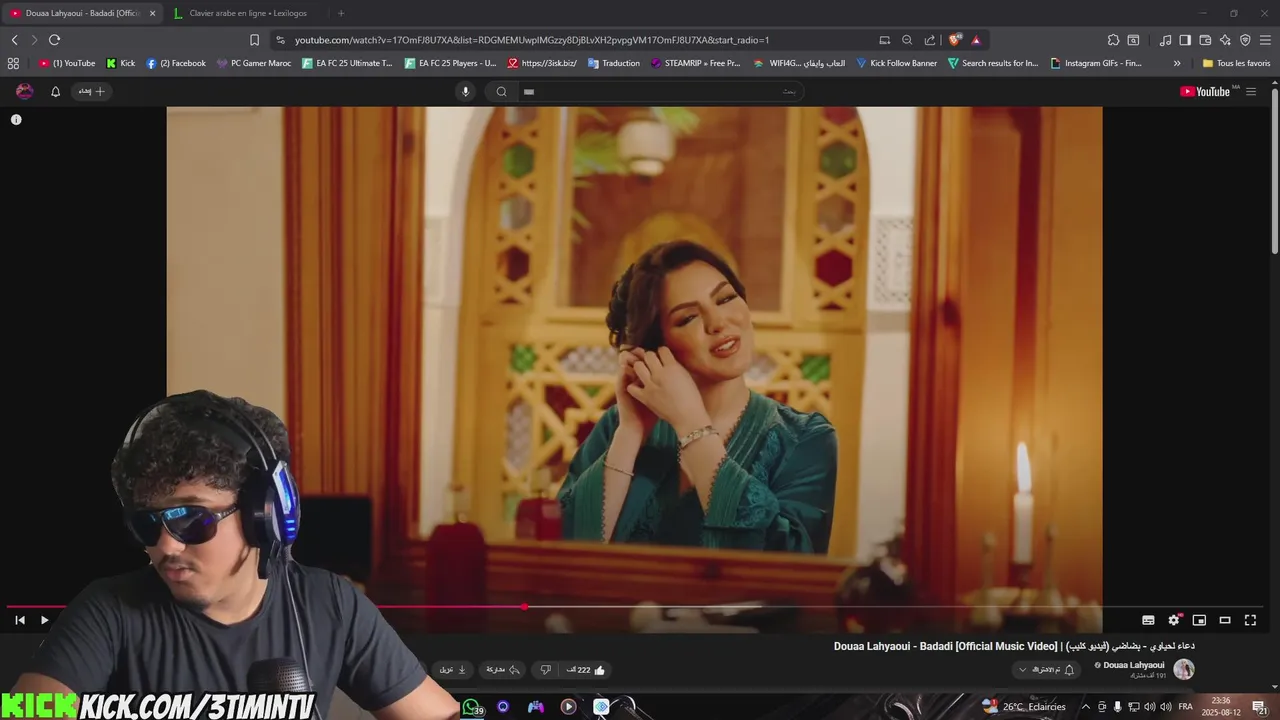1280x720 pixels.
Task: Open the apps grid in the bookmarks bar
Action: click(13, 63)
